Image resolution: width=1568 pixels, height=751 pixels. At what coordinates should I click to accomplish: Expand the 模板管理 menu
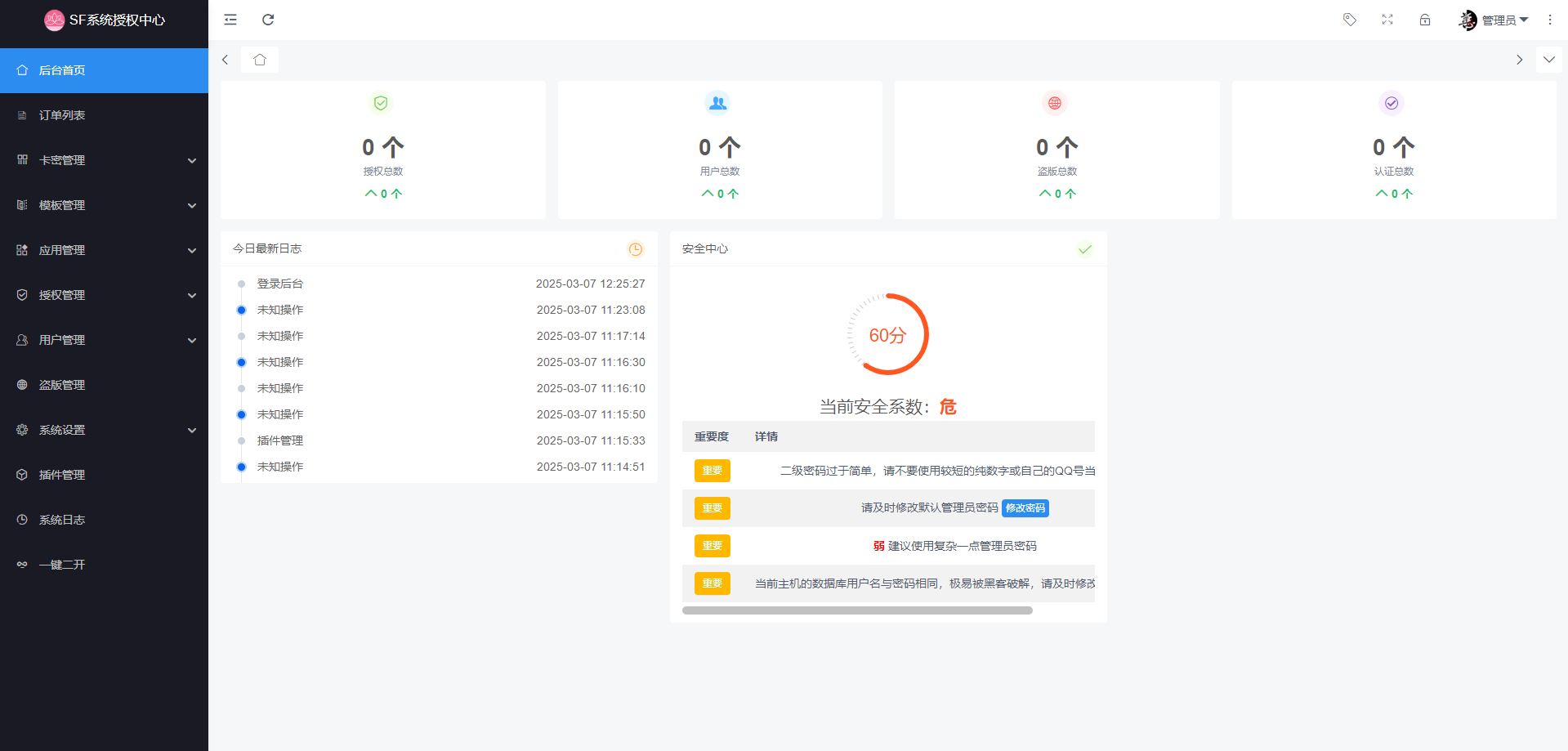point(104,205)
